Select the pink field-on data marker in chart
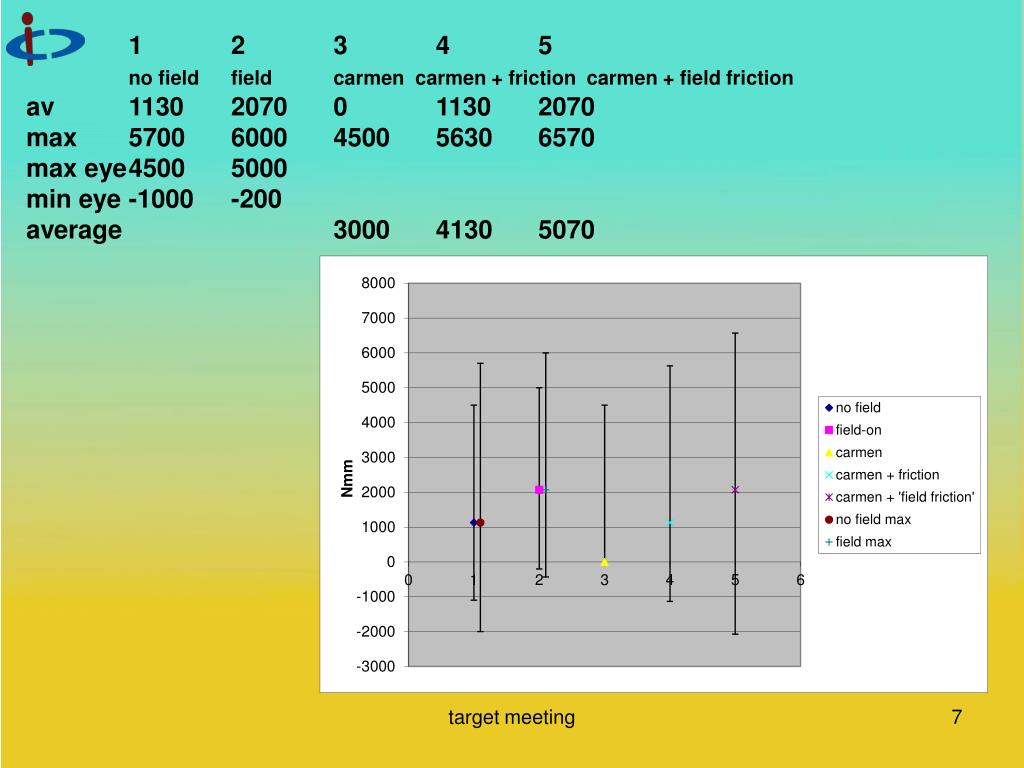The width and height of the screenshot is (1024, 768). click(539, 490)
